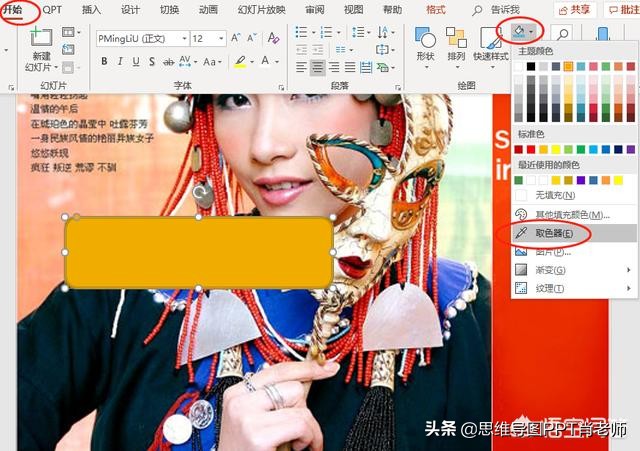The height and width of the screenshot is (451, 640).
Task: Pick purple recently used color swatch
Action: click(581, 180)
